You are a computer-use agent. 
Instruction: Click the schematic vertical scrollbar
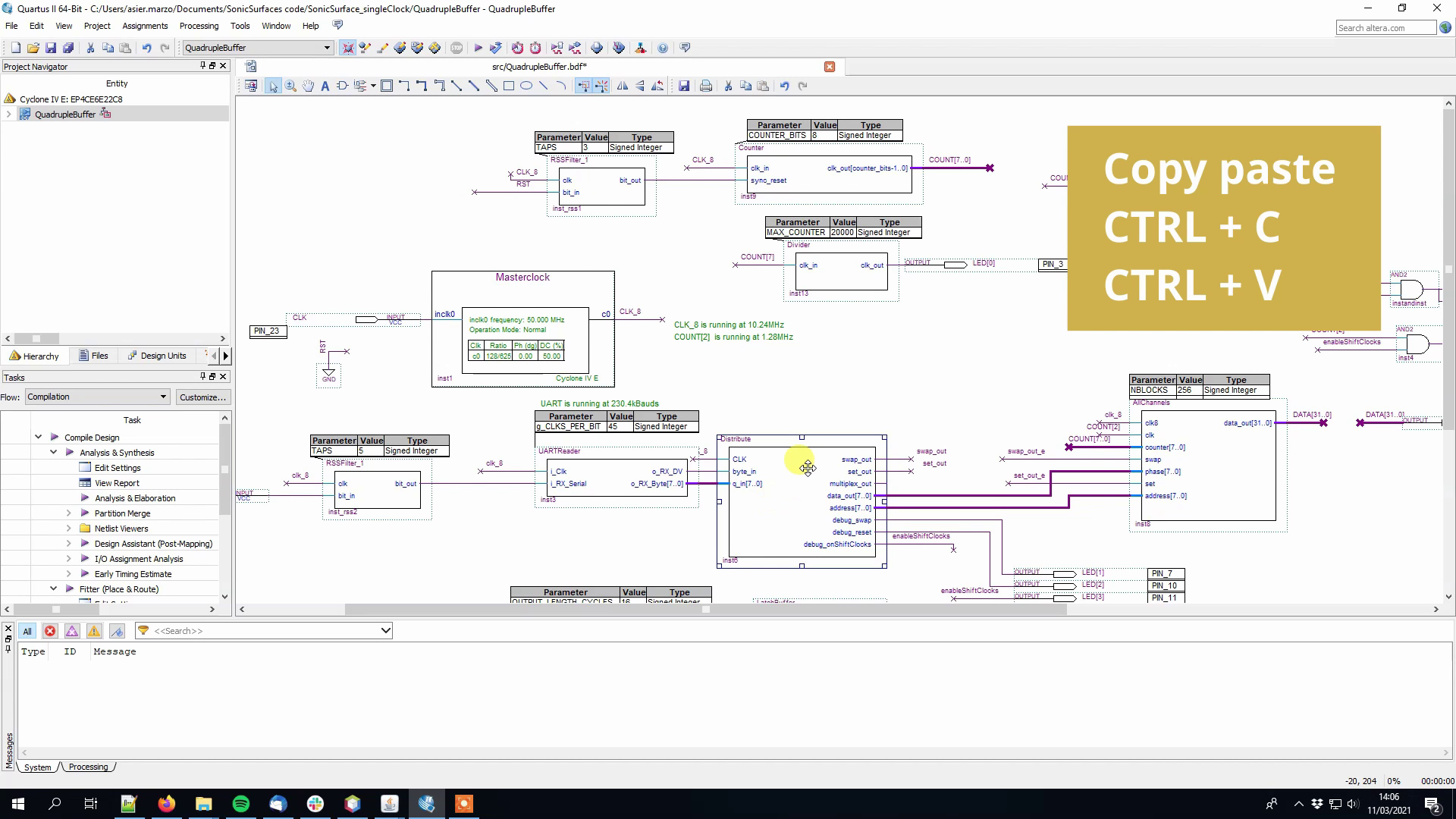click(1448, 268)
